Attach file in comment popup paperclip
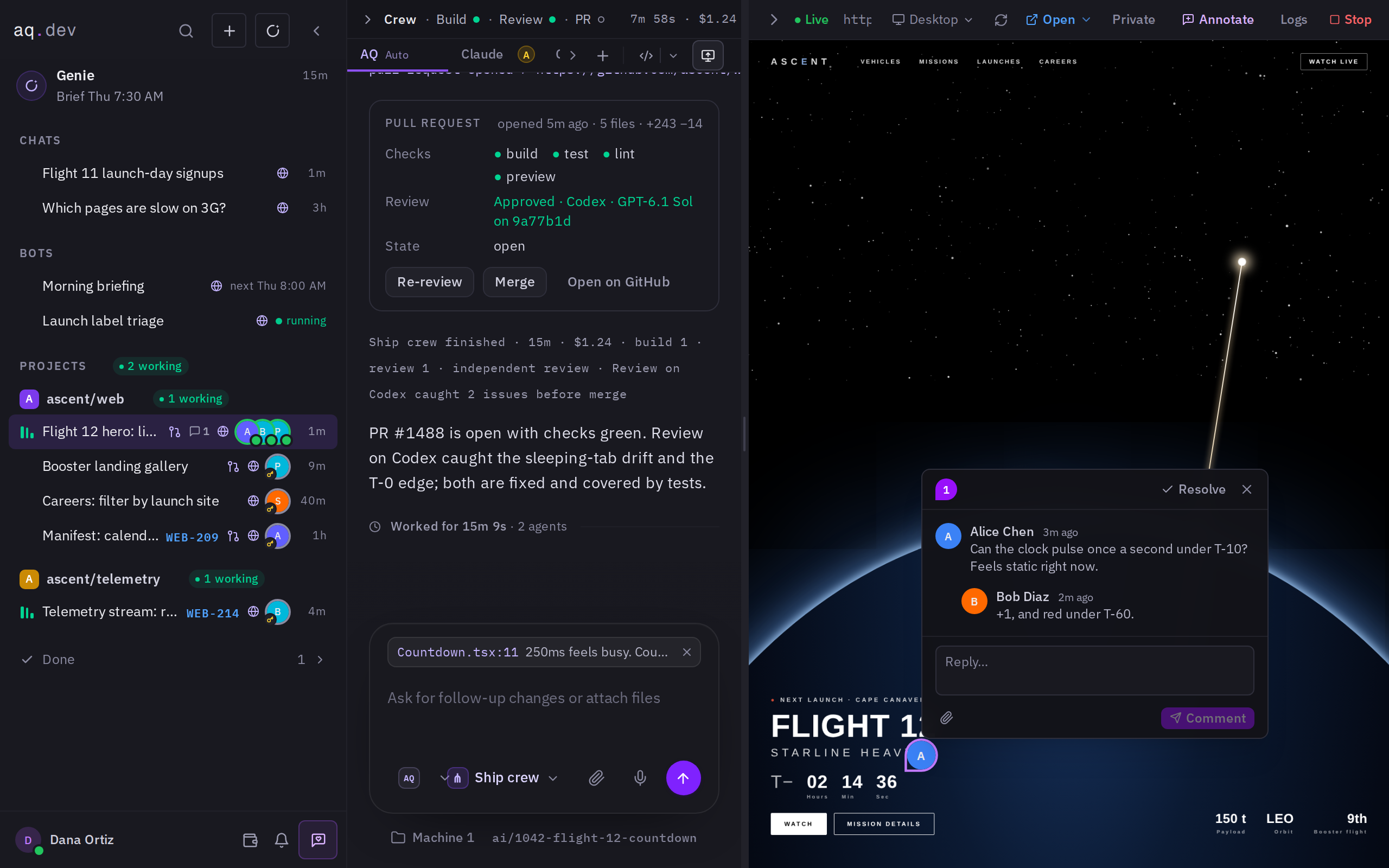This screenshot has width=1389, height=868. [946, 718]
